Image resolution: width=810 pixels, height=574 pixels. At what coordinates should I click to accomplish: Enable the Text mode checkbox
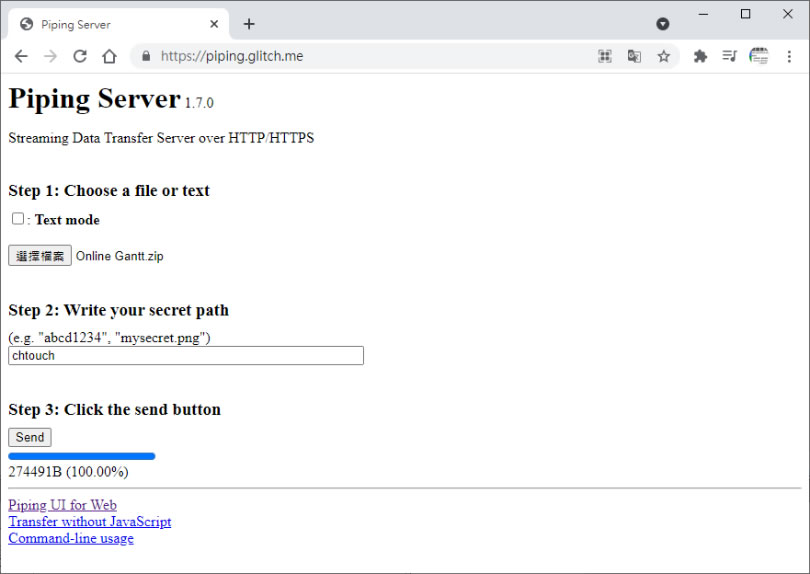pyautogui.click(x=18, y=219)
